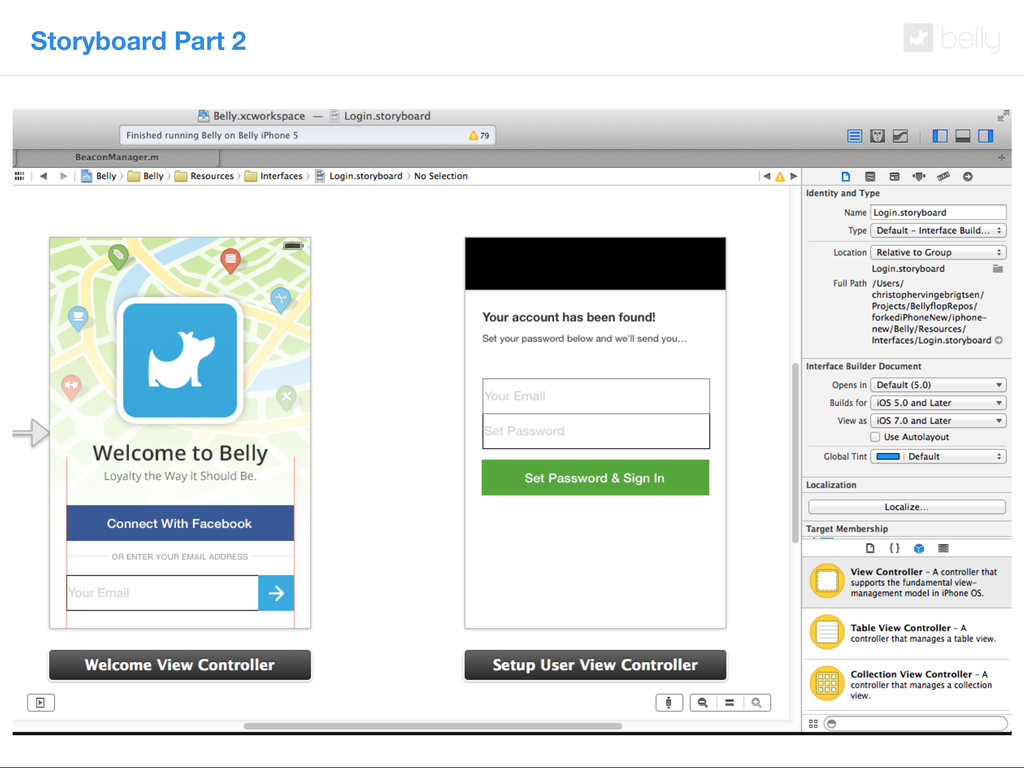This screenshot has width=1024, height=768.
Task: Click the 79 warnings indicator
Action: point(479,135)
